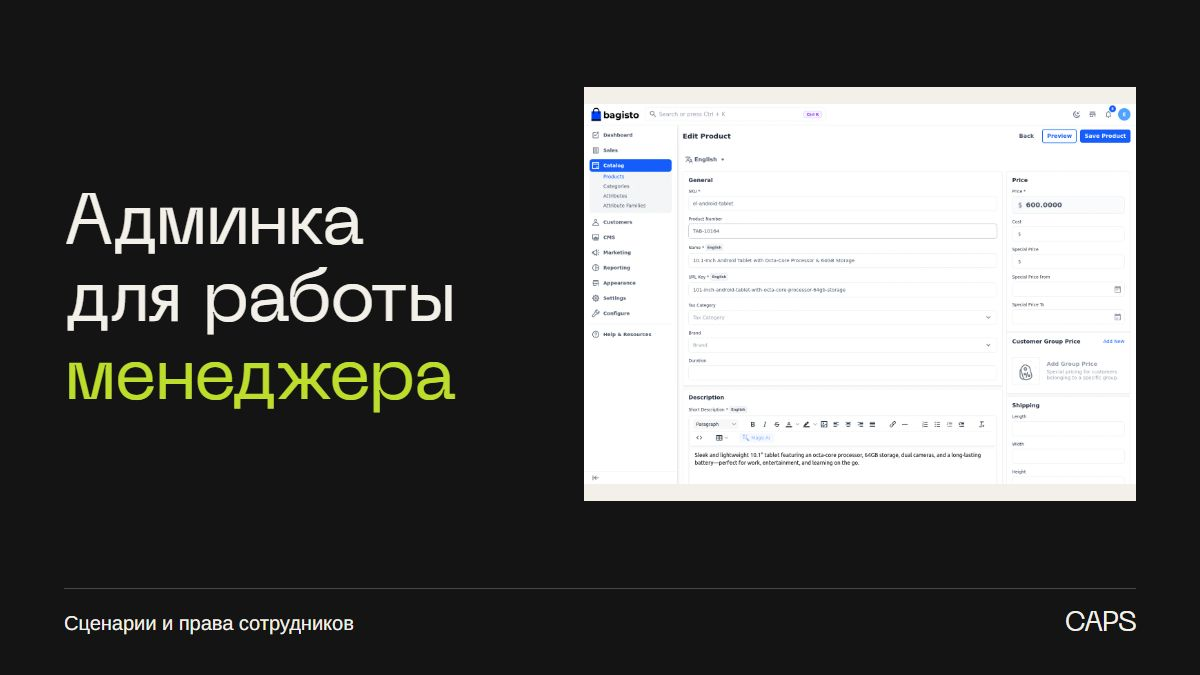Insert numbered list in editor

point(925,424)
